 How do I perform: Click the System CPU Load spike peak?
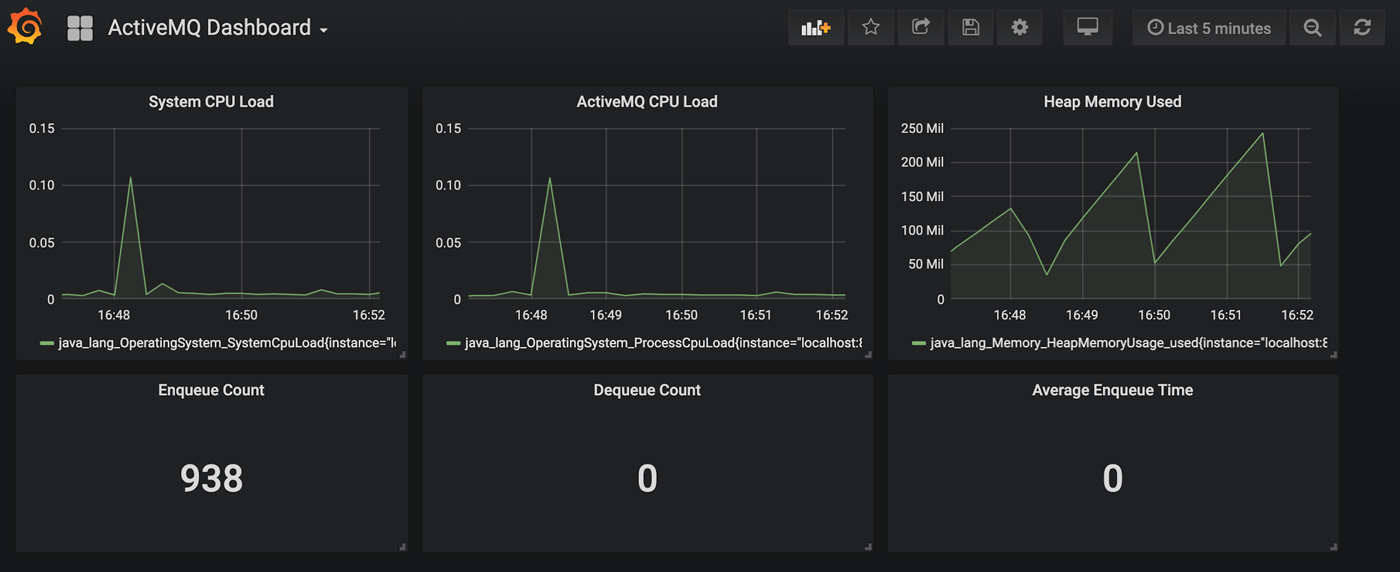click(x=130, y=178)
